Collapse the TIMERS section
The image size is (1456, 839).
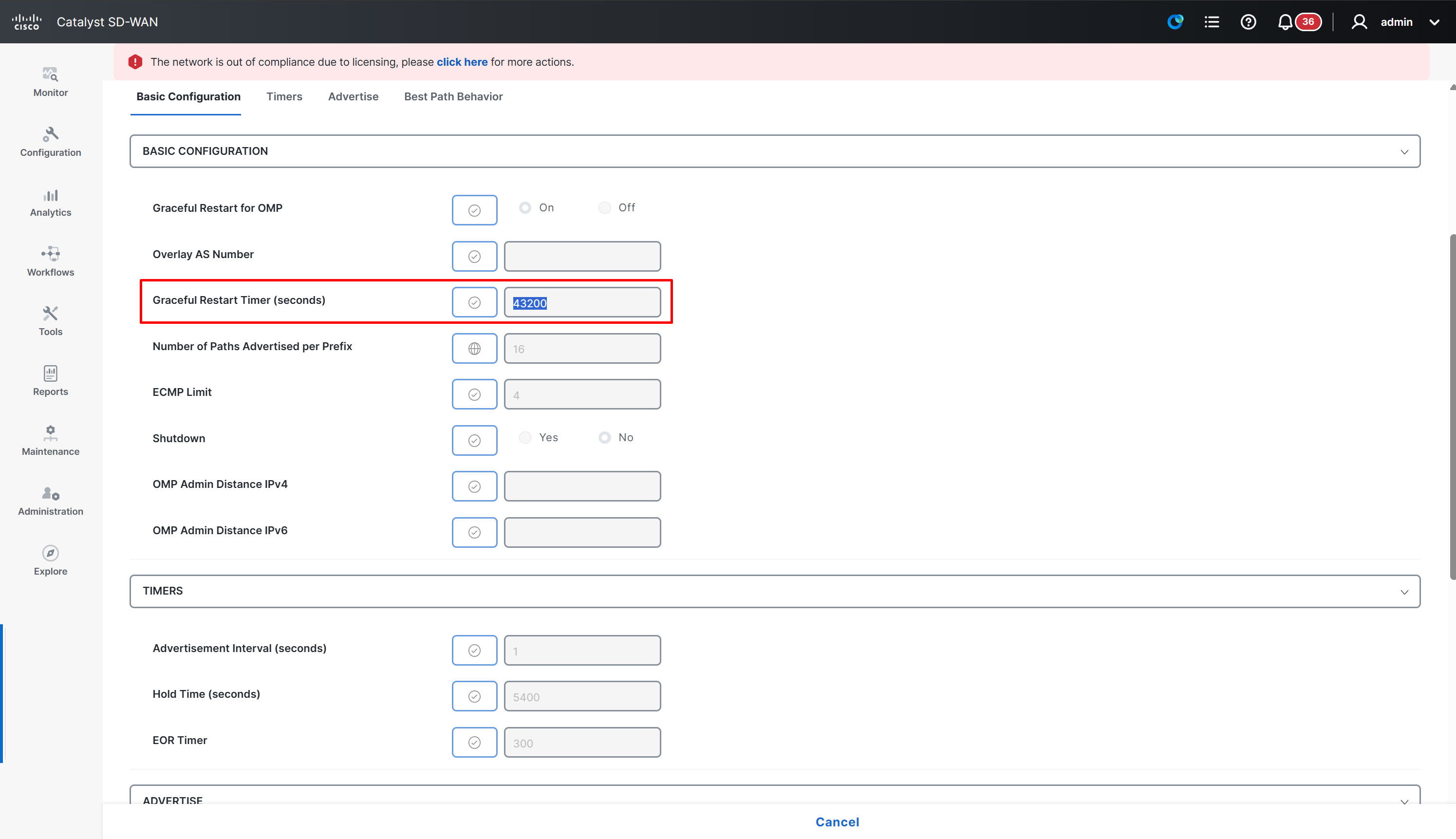pos(1404,592)
